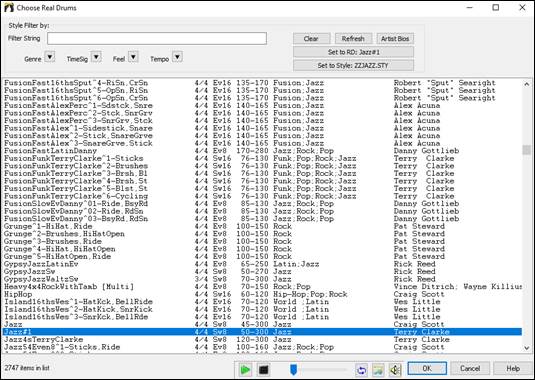Image resolution: width=535 pixels, height=380 pixels.
Task: Play the selected RealDrums demo
Action: [244, 369]
